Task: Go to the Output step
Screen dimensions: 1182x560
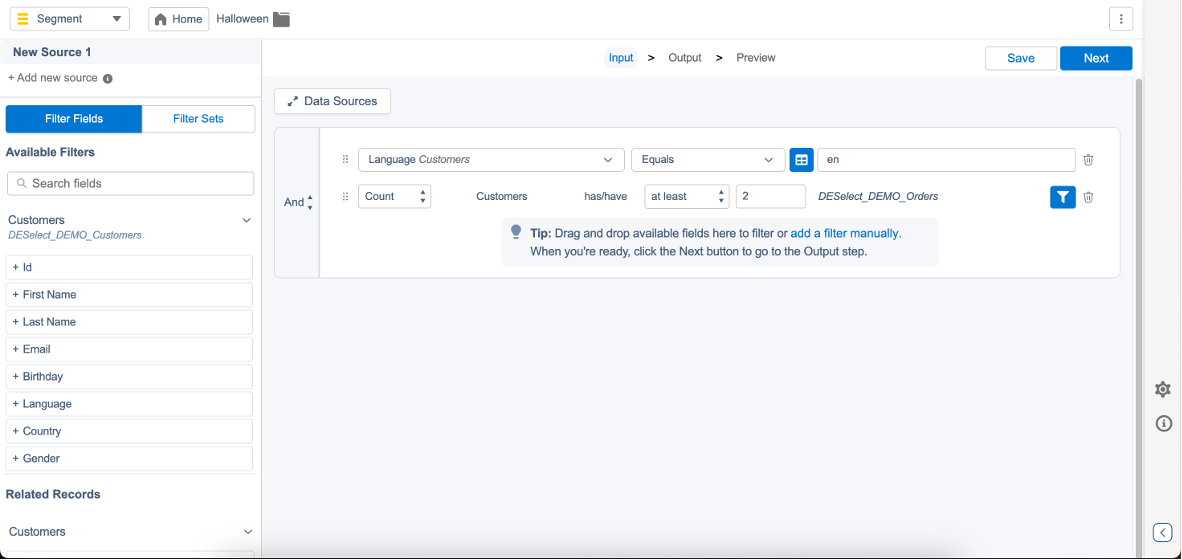Action: pyautogui.click(x=685, y=58)
